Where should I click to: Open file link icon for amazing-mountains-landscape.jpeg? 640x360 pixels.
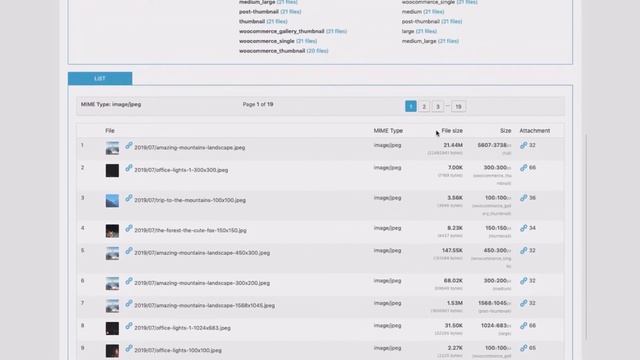[x=129, y=145]
